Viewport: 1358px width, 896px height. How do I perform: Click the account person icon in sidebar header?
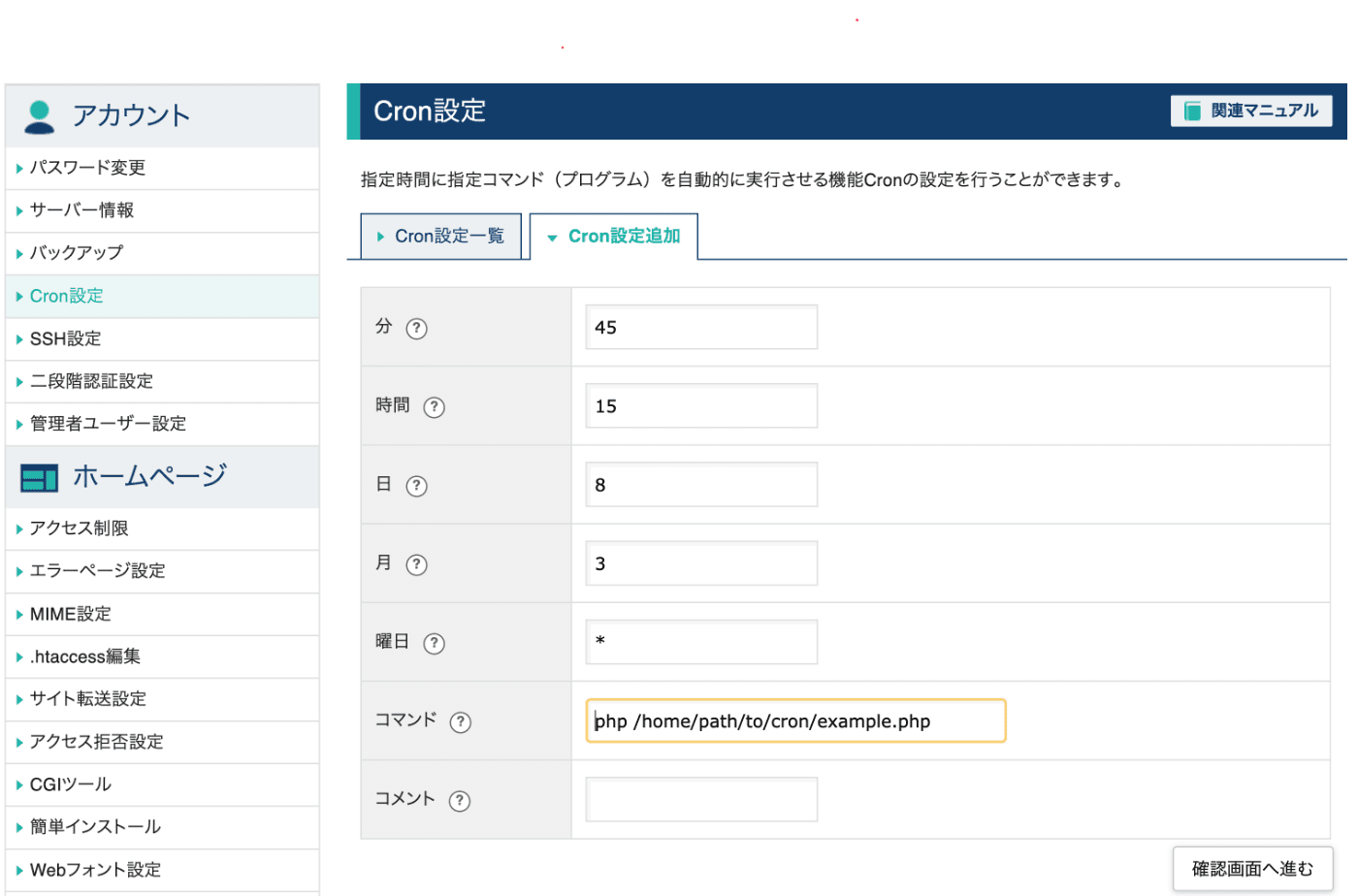point(40,116)
